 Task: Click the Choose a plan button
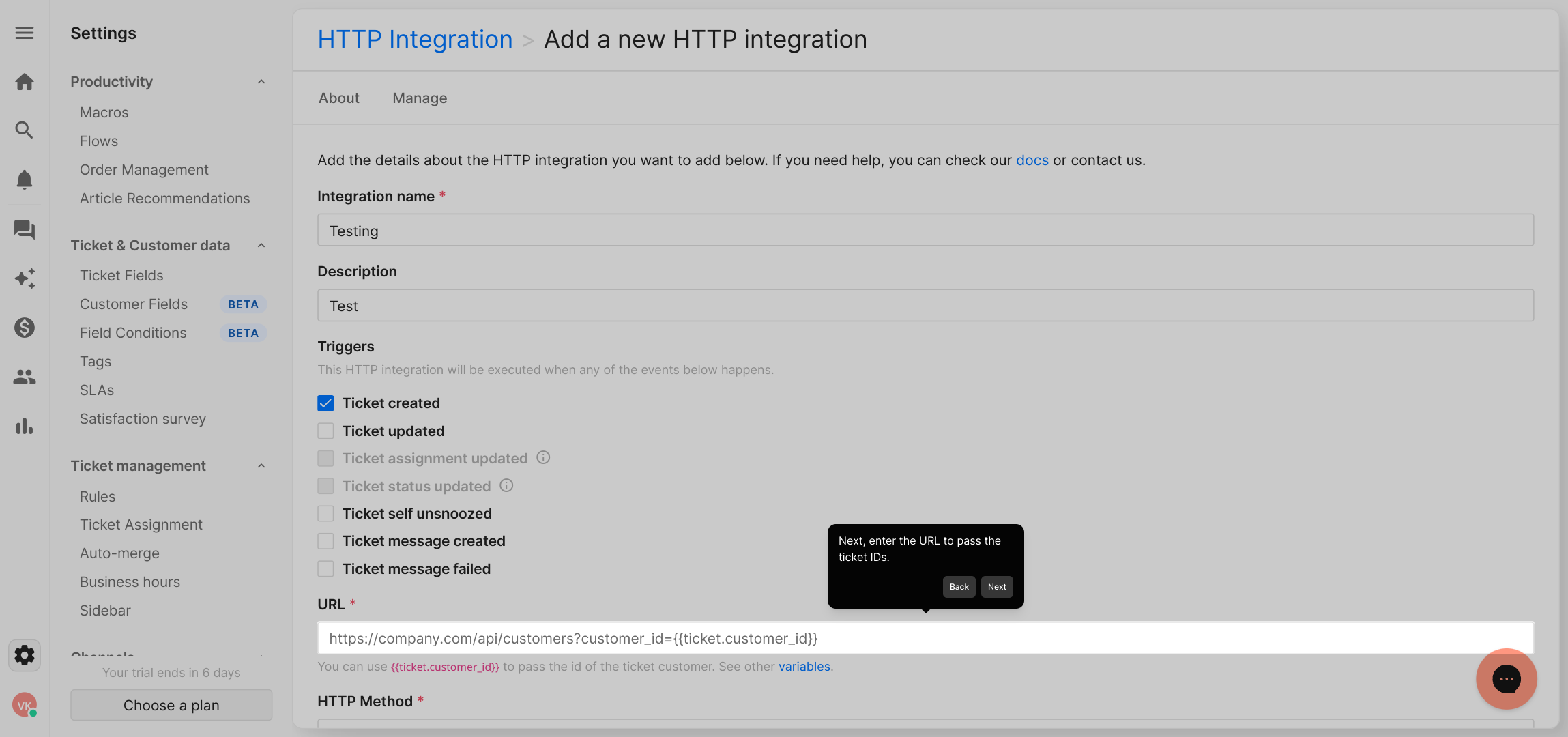pos(171,705)
